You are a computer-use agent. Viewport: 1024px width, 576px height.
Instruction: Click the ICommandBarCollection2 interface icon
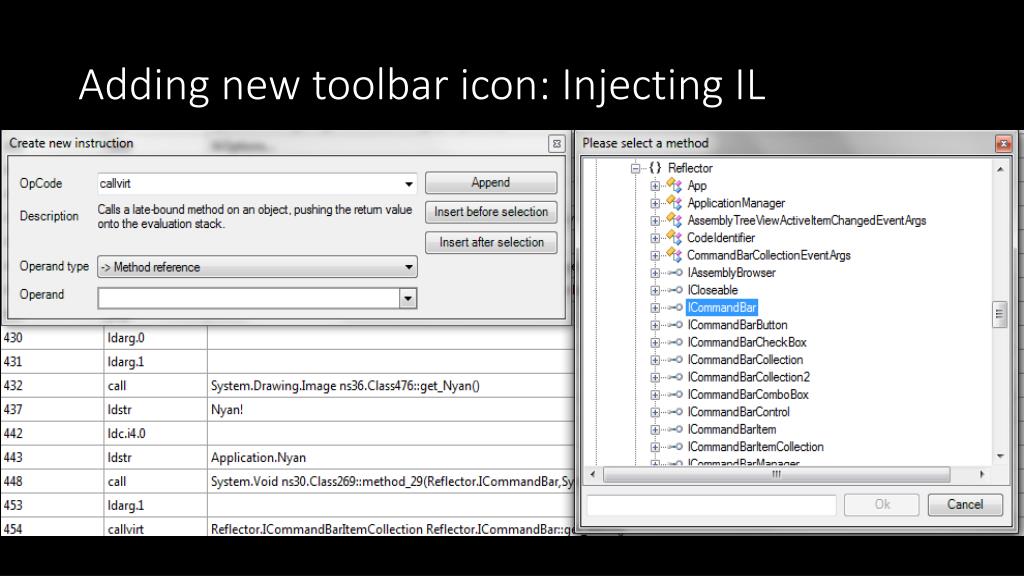[x=675, y=377]
